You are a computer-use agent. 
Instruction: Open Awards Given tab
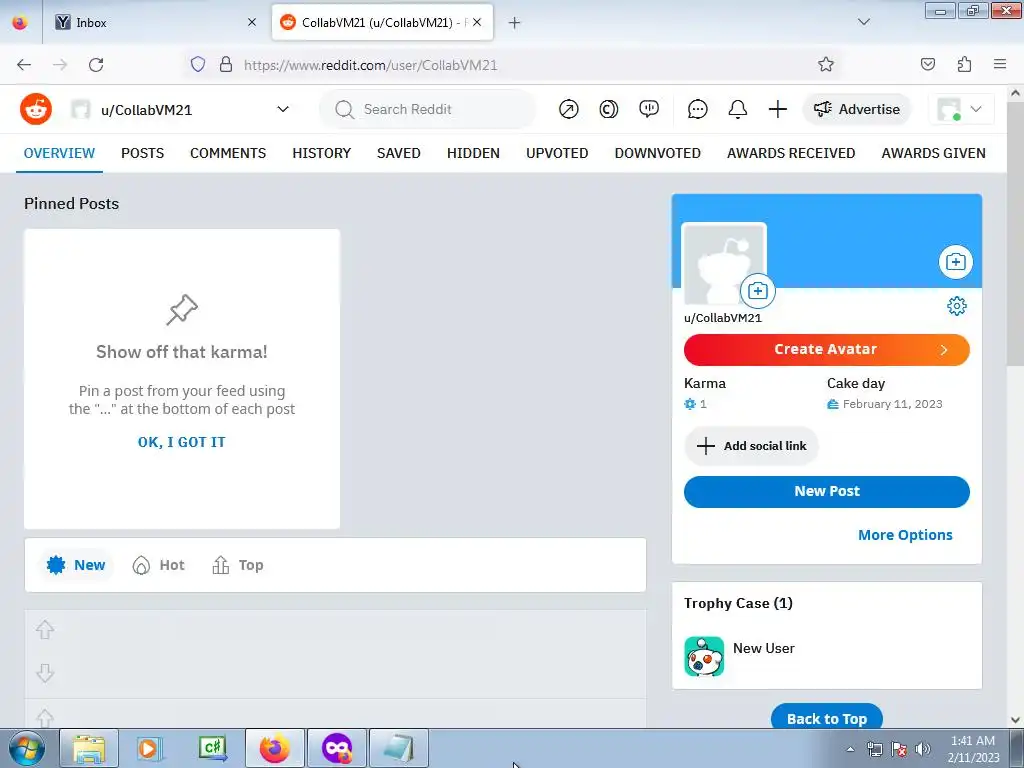[x=933, y=153]
